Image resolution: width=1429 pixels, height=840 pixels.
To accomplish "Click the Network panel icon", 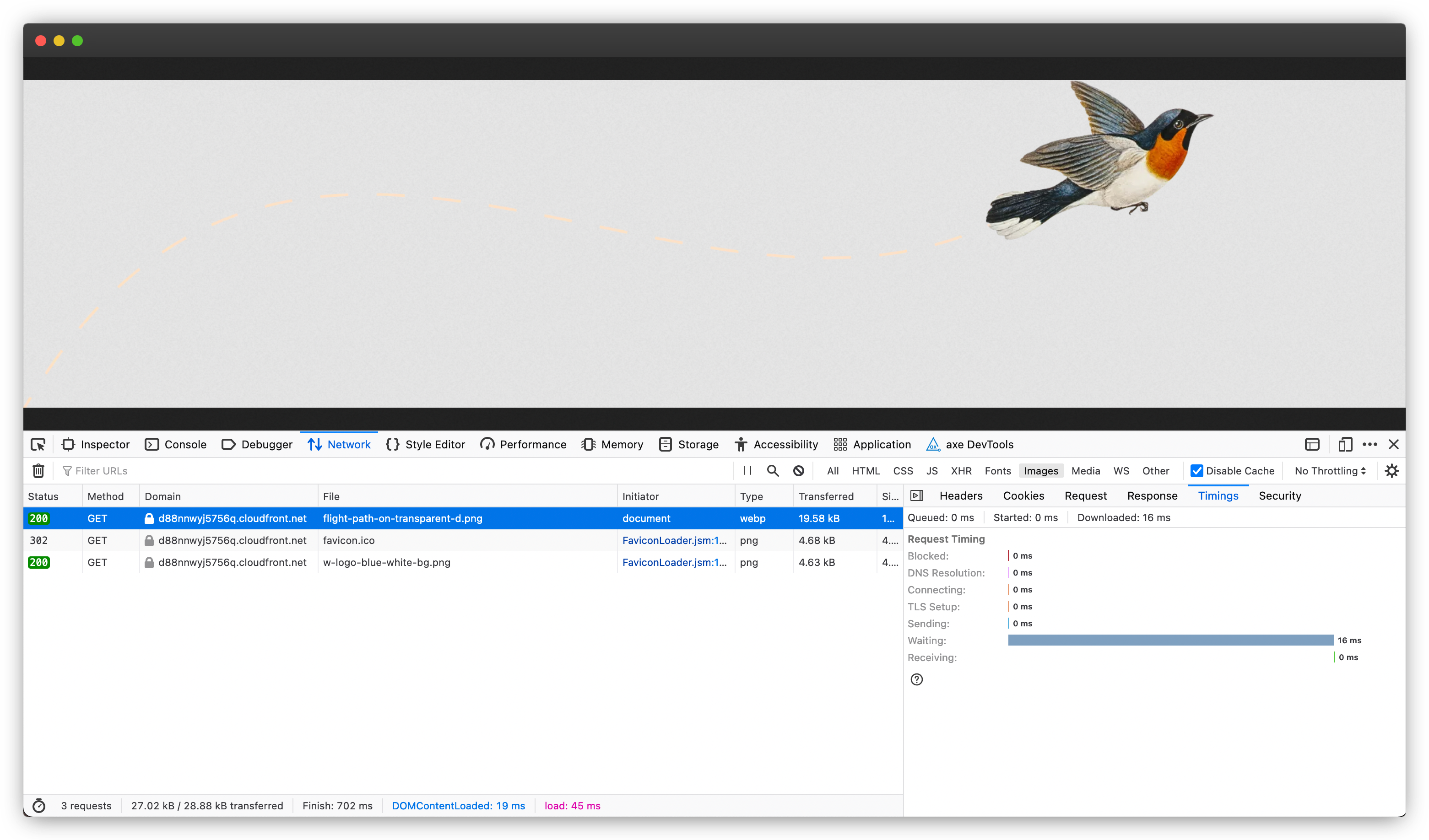I will 314,444.
